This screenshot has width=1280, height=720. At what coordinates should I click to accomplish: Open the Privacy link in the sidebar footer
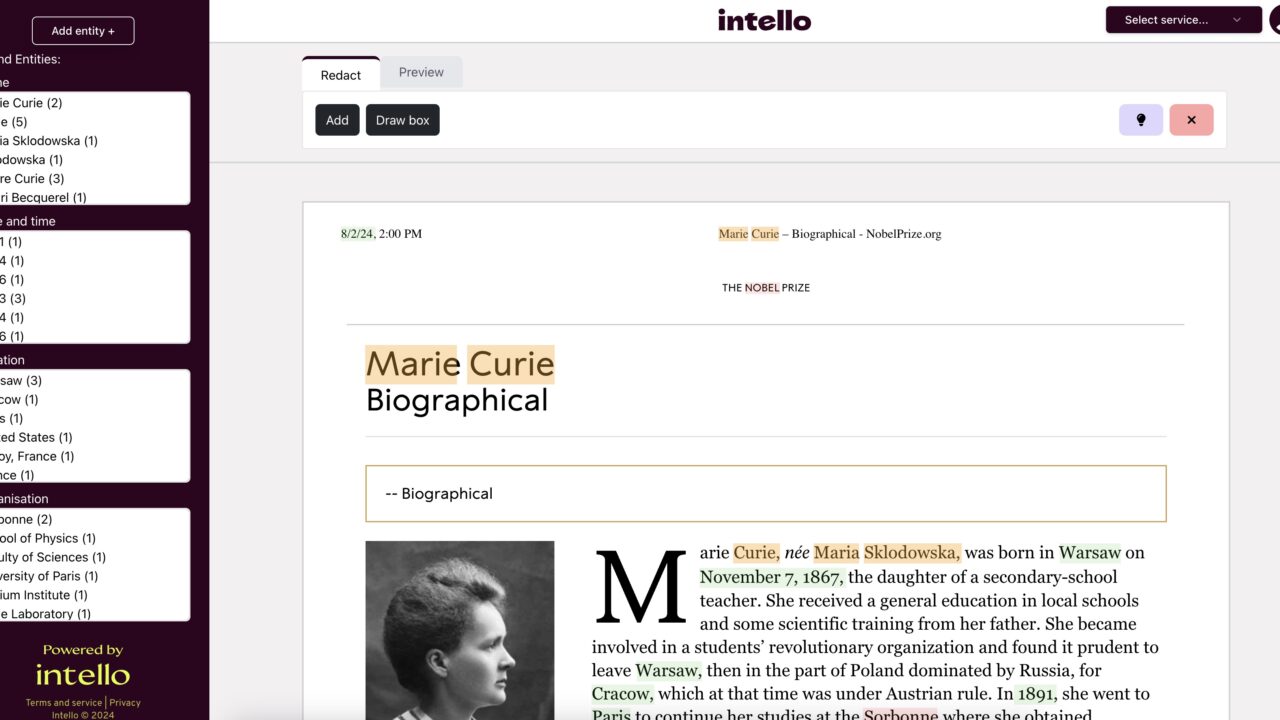(125, 703)
